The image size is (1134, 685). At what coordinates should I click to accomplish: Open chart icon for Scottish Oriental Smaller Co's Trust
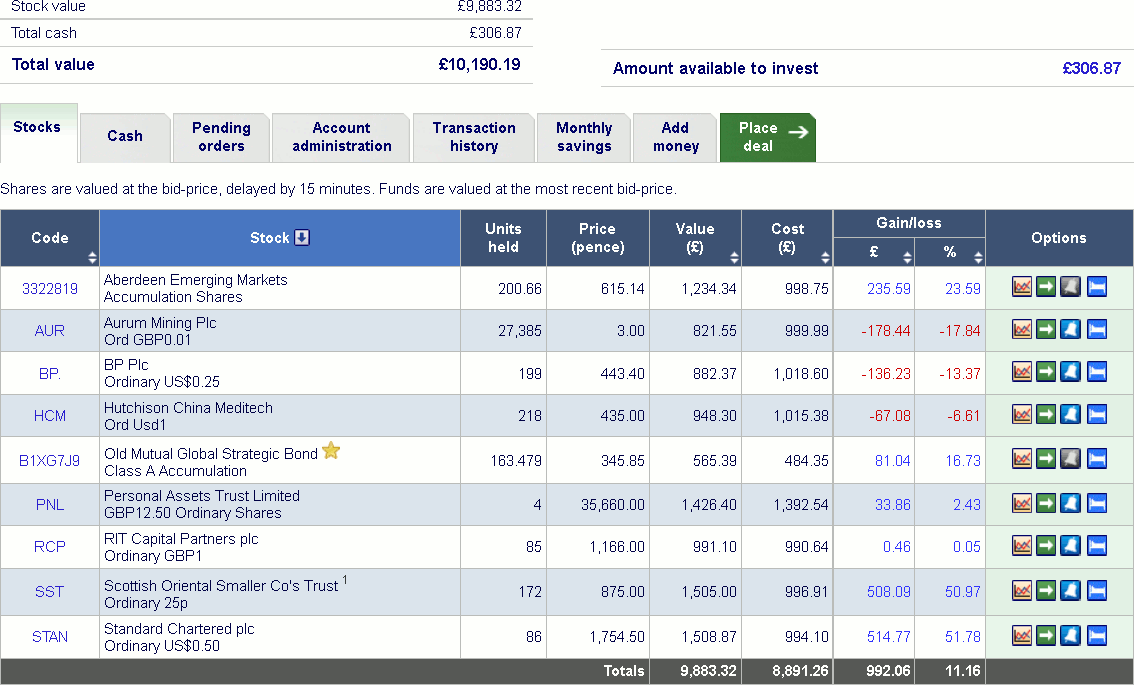[x=1021, y=590]
